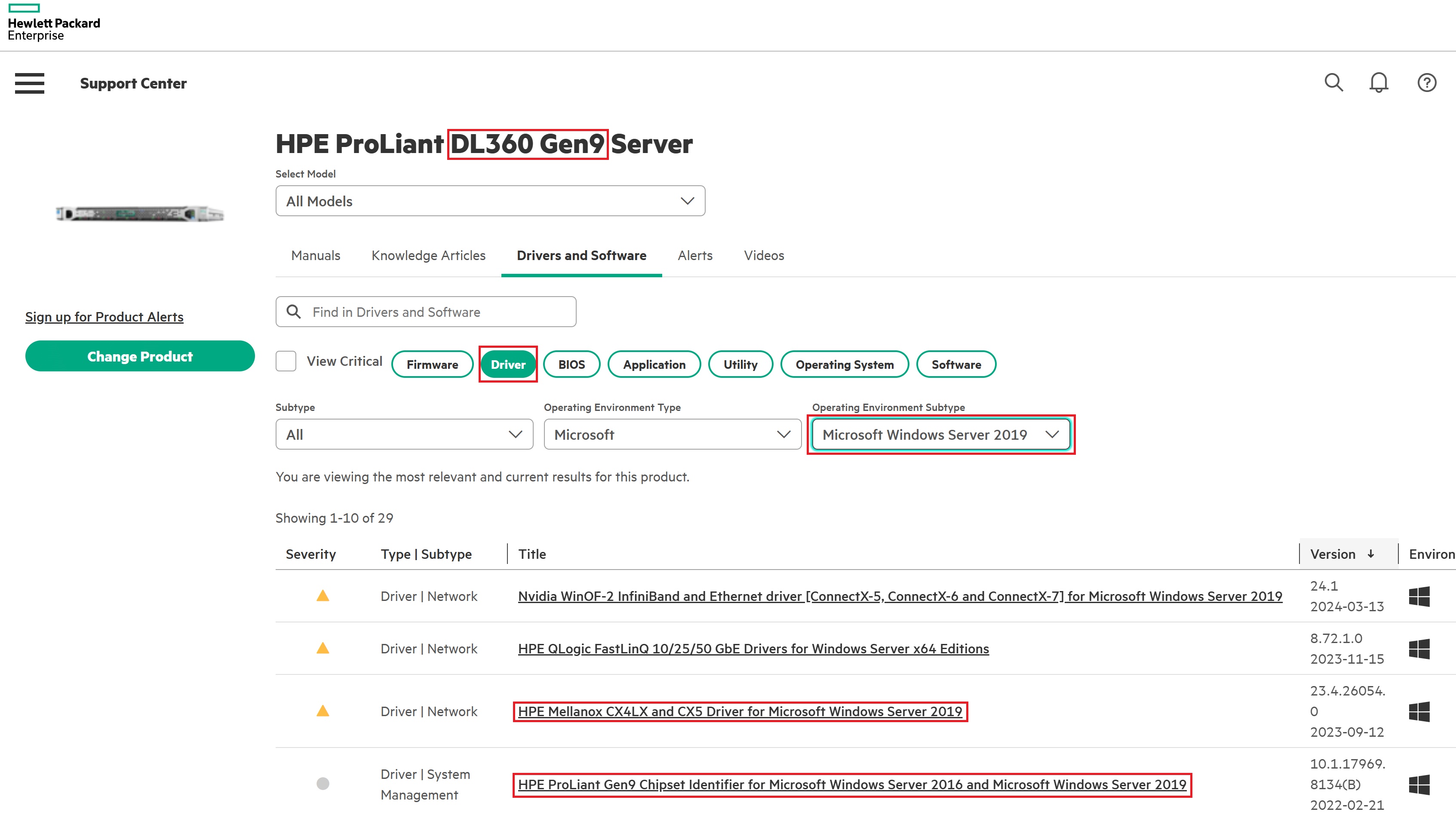Toggle the Software filter chip

[956, 365]
